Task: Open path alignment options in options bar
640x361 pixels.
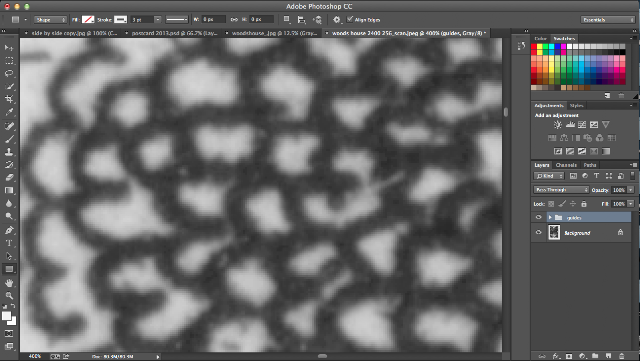Action: pos(301,19)
